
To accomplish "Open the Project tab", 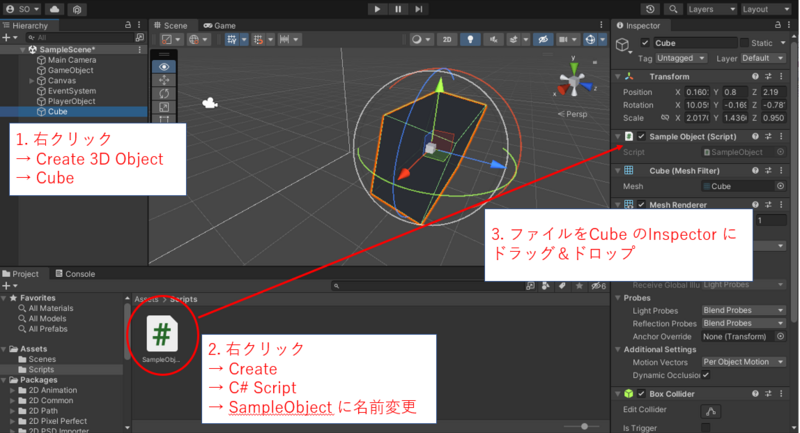I will [x=20, y=274].
